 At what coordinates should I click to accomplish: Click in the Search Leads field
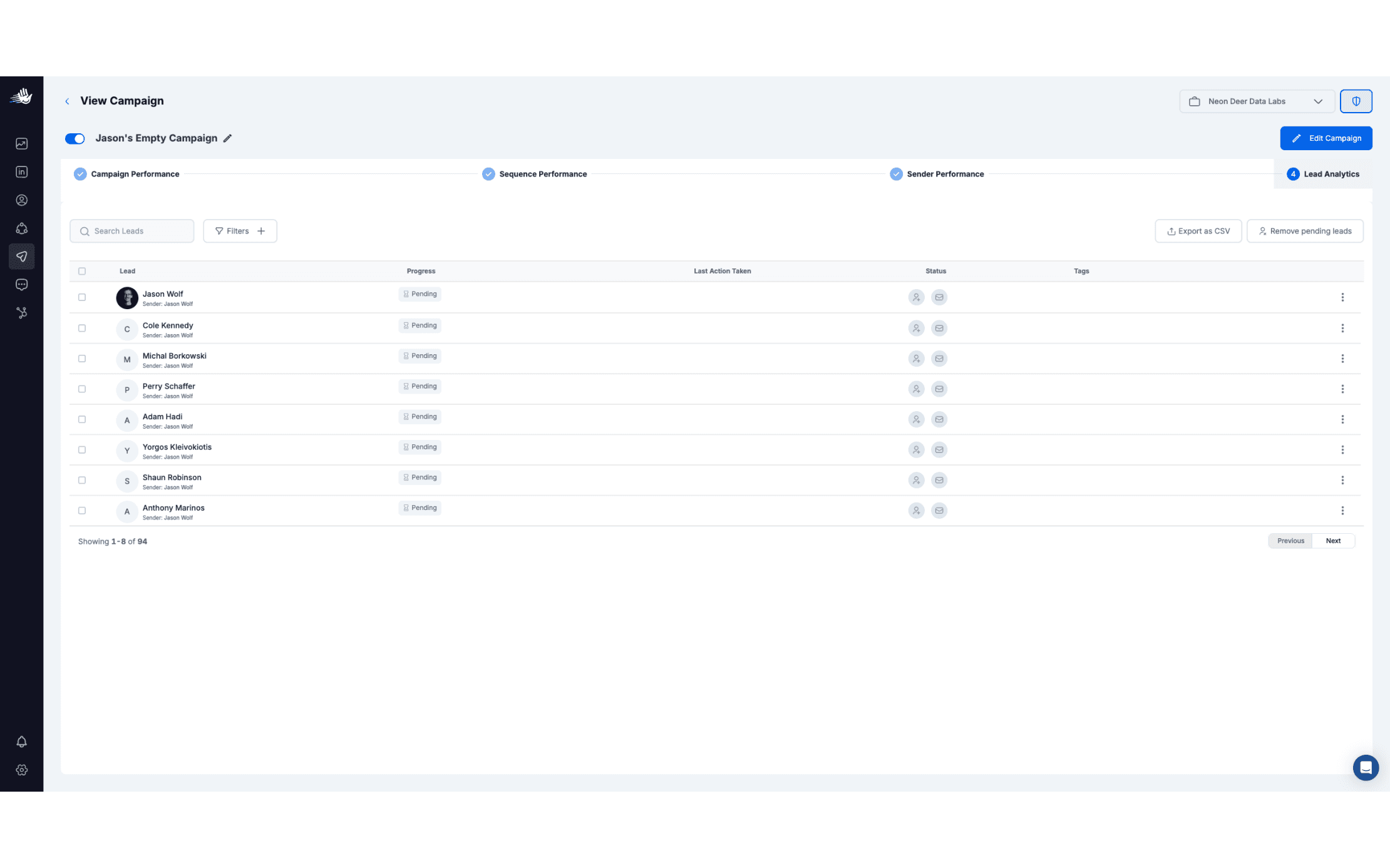[x=138, y=231]
